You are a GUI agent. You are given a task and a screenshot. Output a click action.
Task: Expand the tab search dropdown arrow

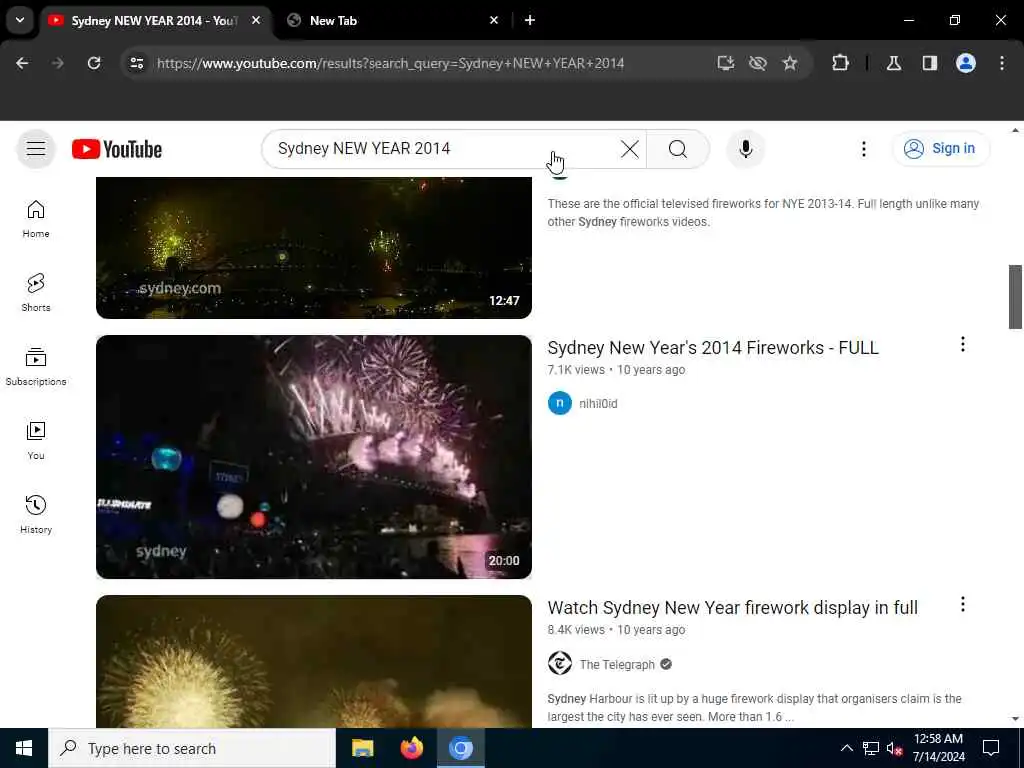[20, 20]
